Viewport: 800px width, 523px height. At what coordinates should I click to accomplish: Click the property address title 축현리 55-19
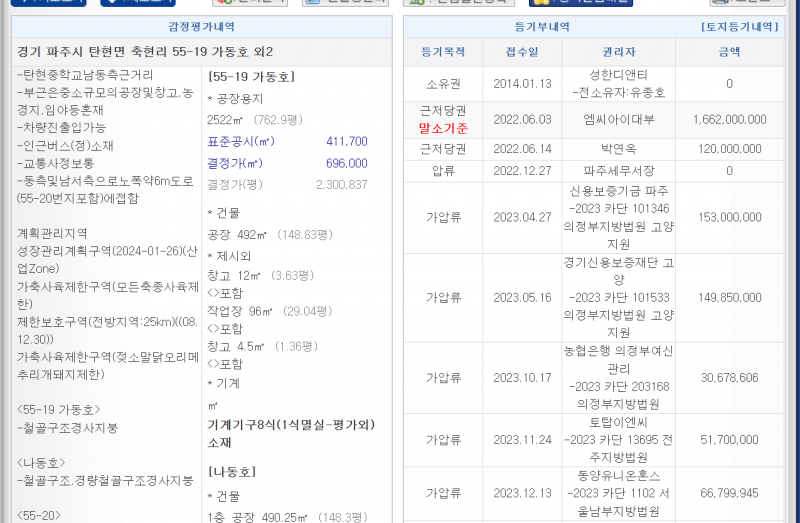[x=145, y=51]
